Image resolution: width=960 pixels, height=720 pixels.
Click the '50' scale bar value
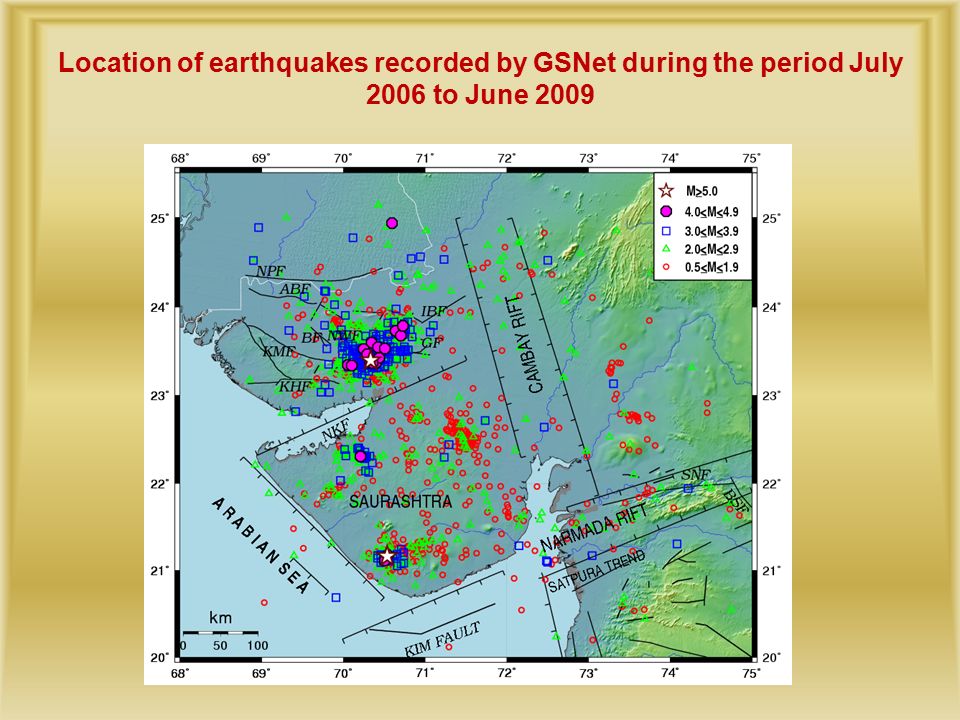(x=220, y=645)
